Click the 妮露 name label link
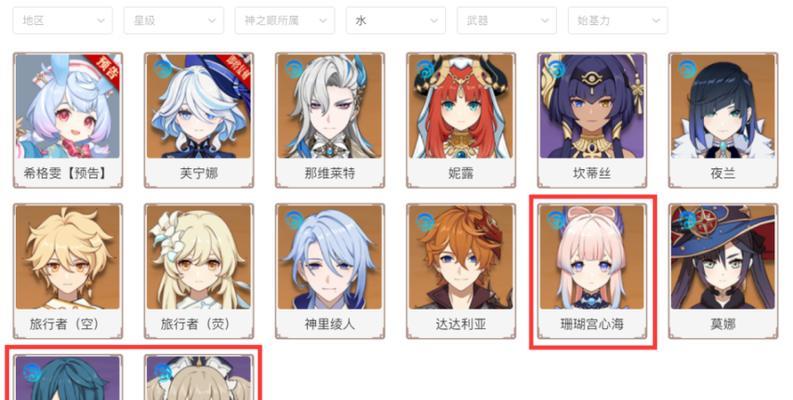The height and width of the screenshot is (400, 793). [461, 173]
